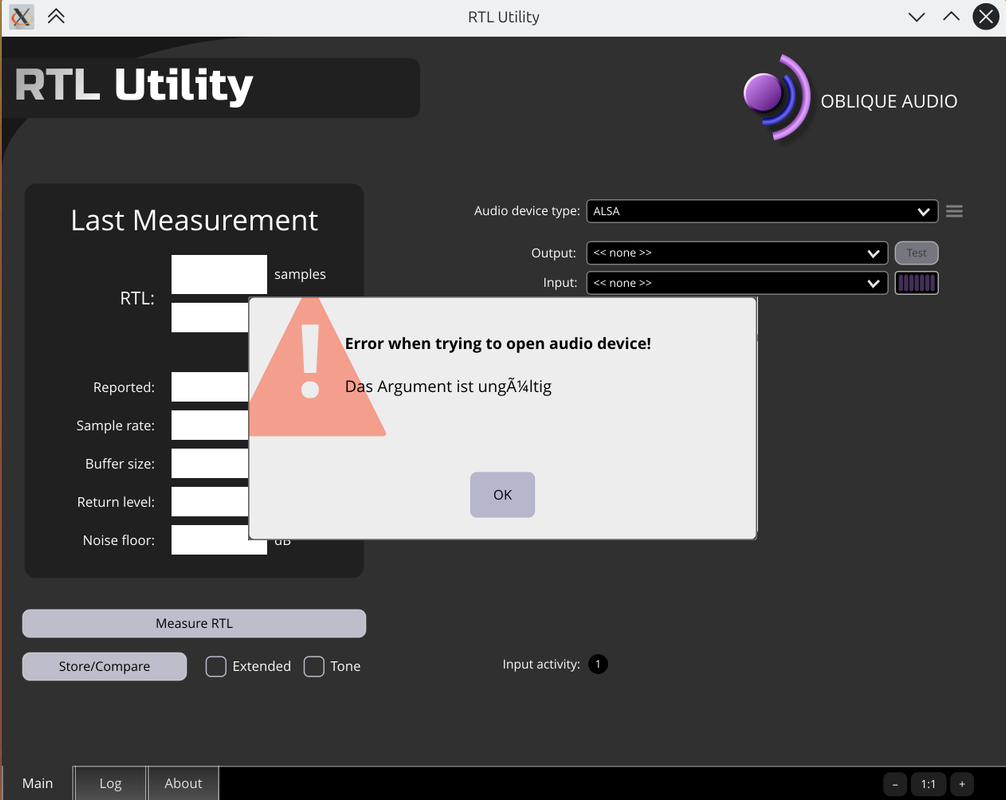Click the Oblique Audio logo
This screenshot has width=1006, height=800.
click(x=850, y=98)
